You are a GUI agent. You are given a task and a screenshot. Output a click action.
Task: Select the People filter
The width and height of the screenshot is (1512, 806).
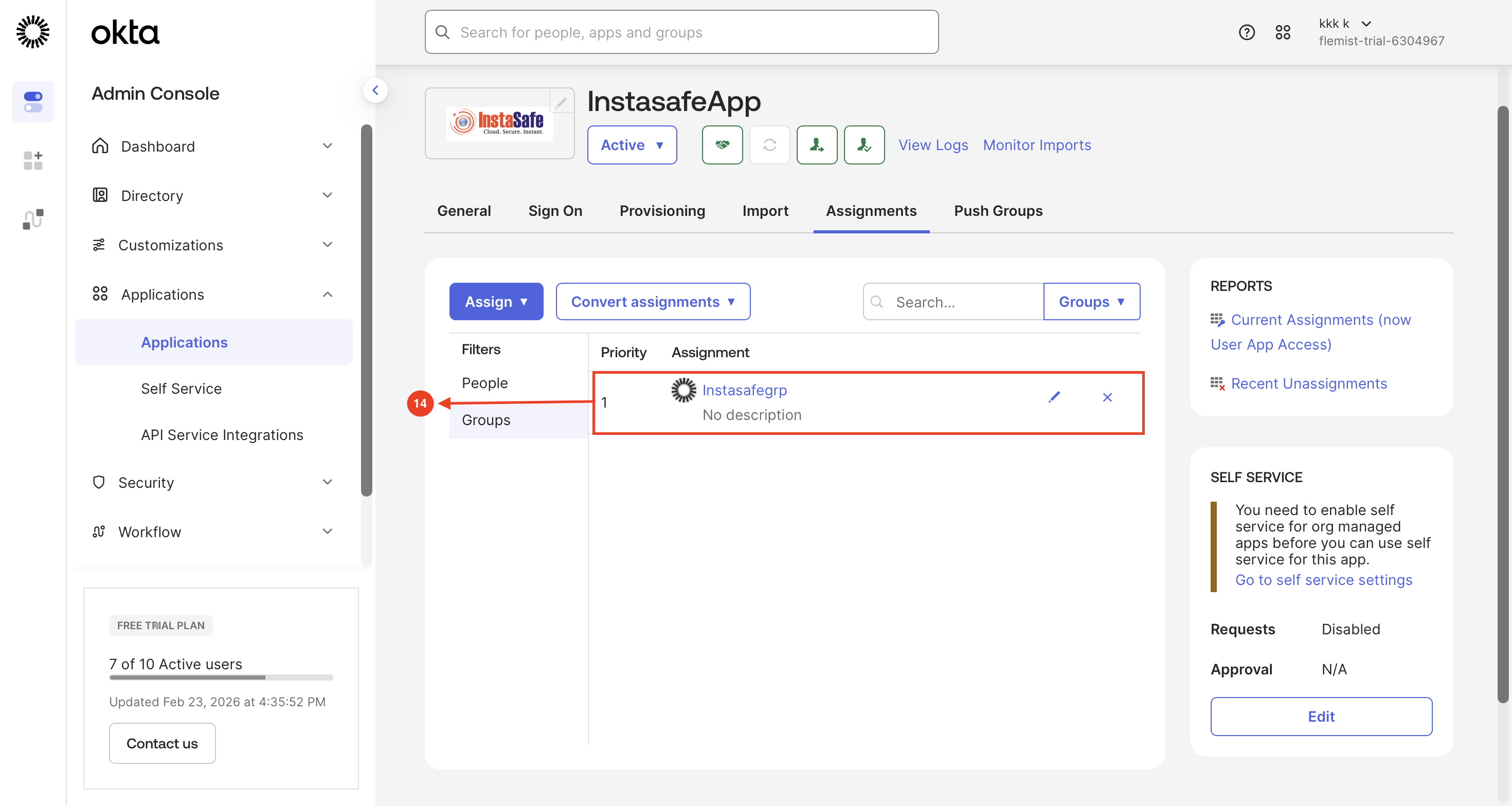[x=484, y=383]
